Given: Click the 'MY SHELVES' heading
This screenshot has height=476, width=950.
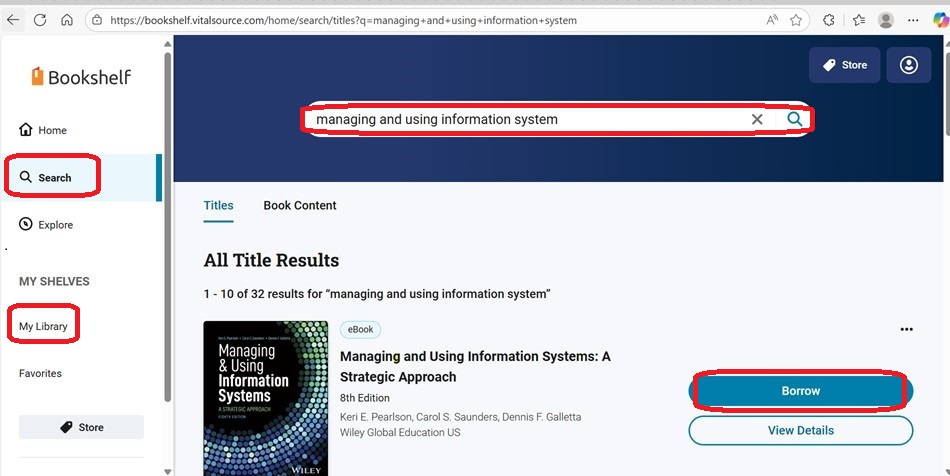Looking at the screenshot, I should [54, 281].
